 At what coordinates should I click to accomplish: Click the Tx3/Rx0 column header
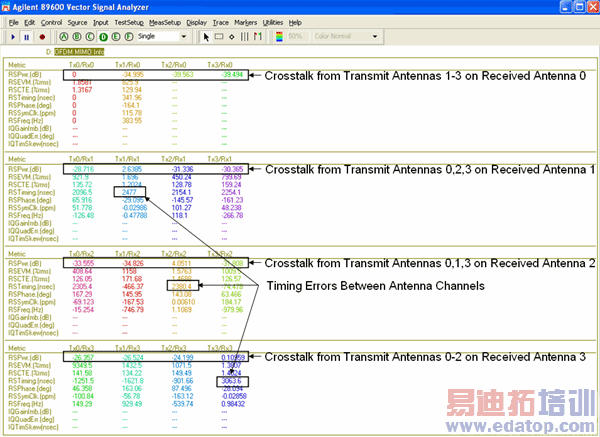[220, 65]
